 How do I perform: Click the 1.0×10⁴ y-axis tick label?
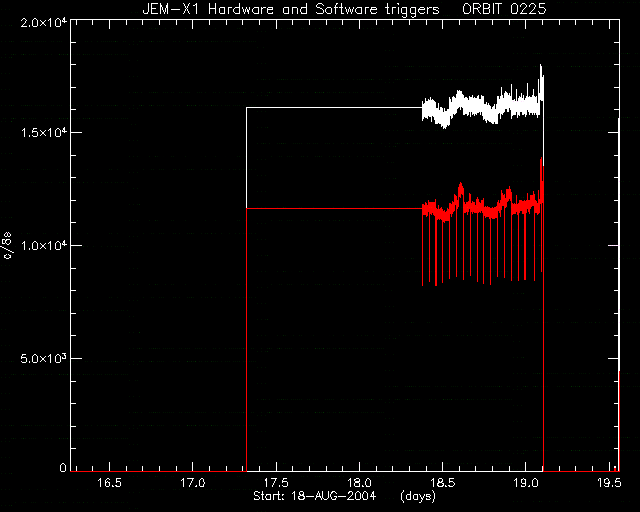(44, 245)
